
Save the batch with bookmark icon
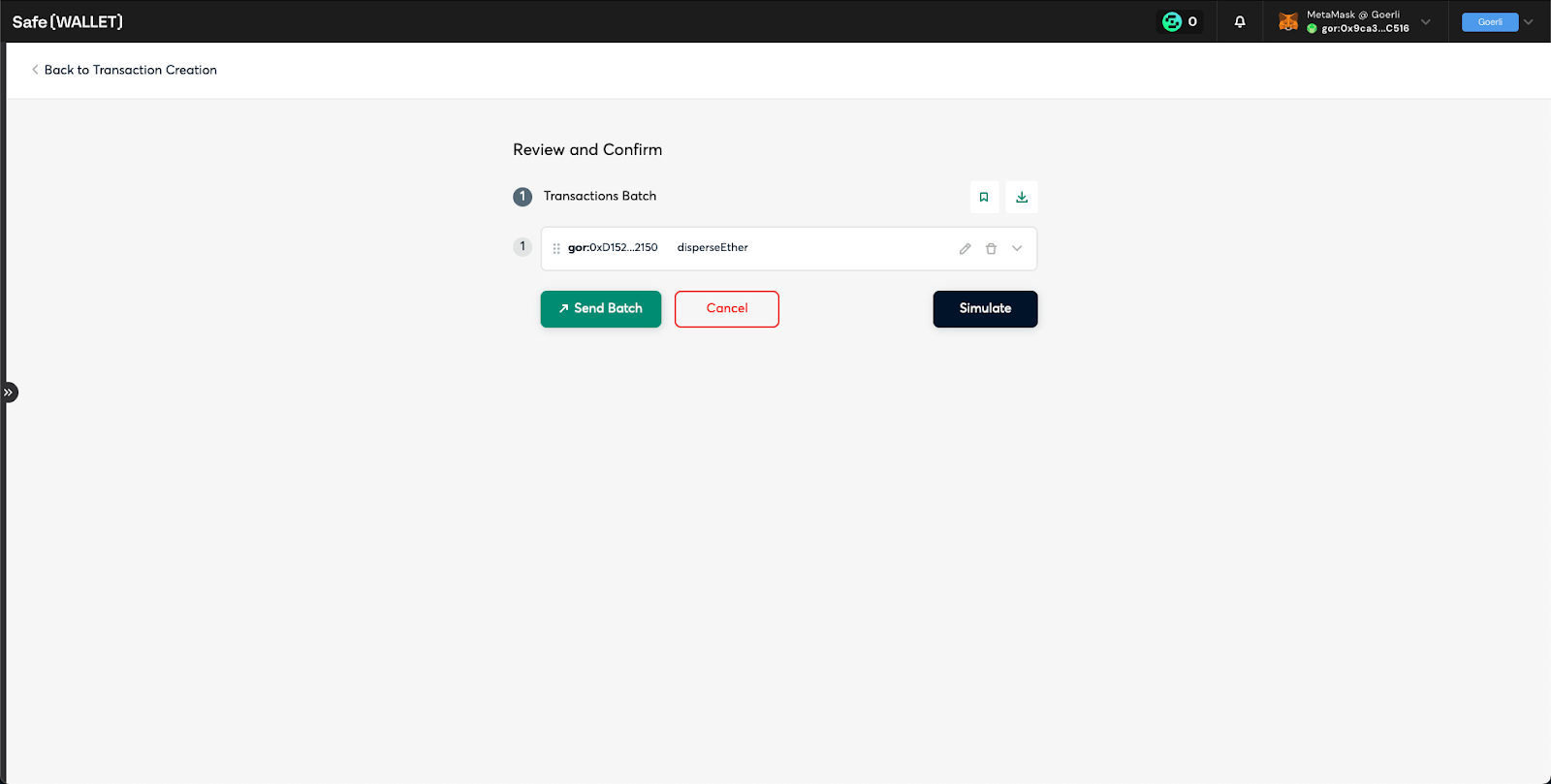[x=984, y=197]
